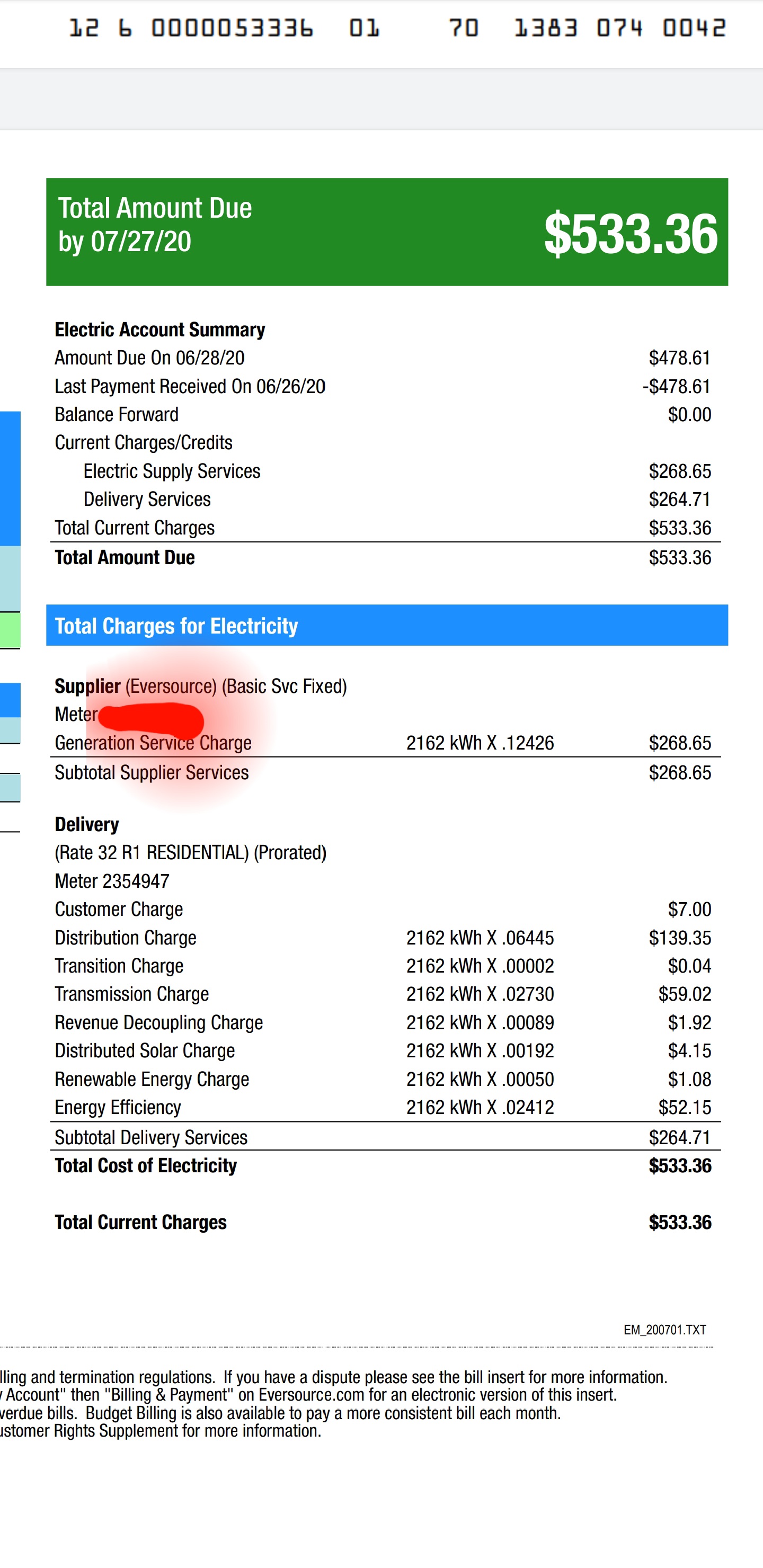Screen dimensions: 763x1568
Task: Click the '0000053336' number in the top code line
Action: click(232, 28)
